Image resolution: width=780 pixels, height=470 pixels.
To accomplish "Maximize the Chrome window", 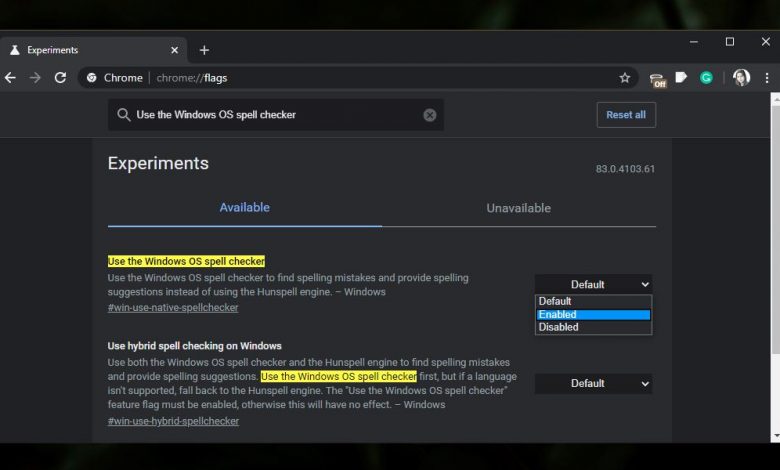I will (x=730, y=42).
